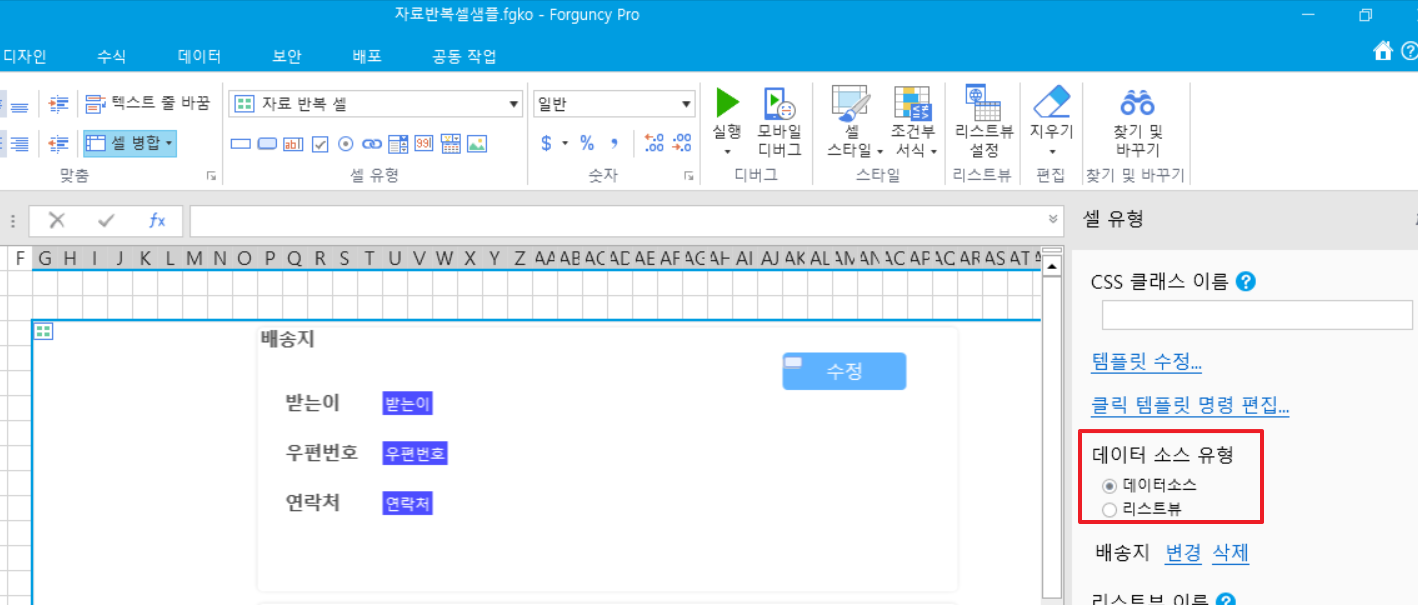Click the green Run (실행) play icon
Image resolution: width=1418 pixels, height=605 pixels.
(727, 103)
